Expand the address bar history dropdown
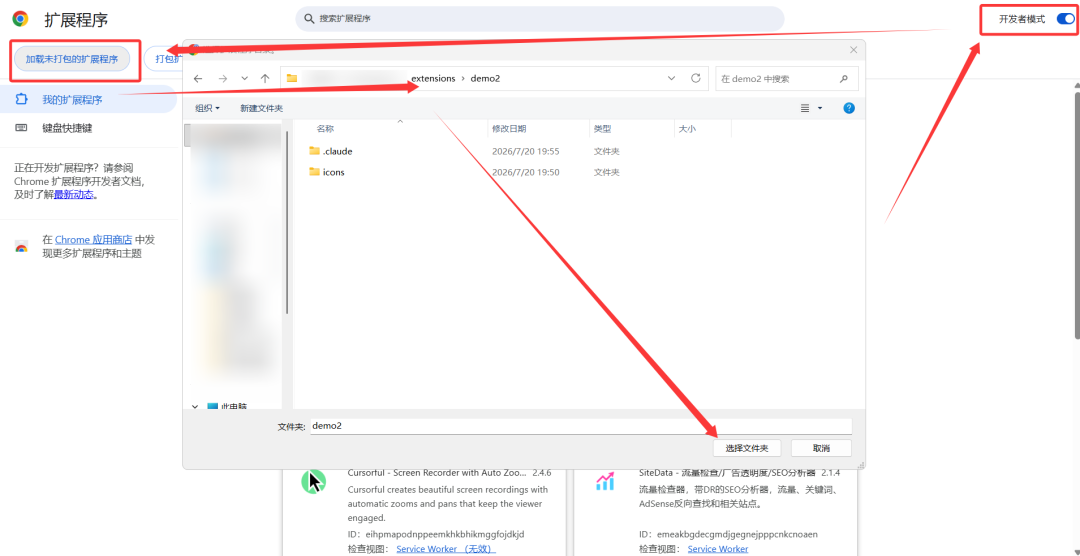Viewport: 1080px width, 556px height. 672,79
